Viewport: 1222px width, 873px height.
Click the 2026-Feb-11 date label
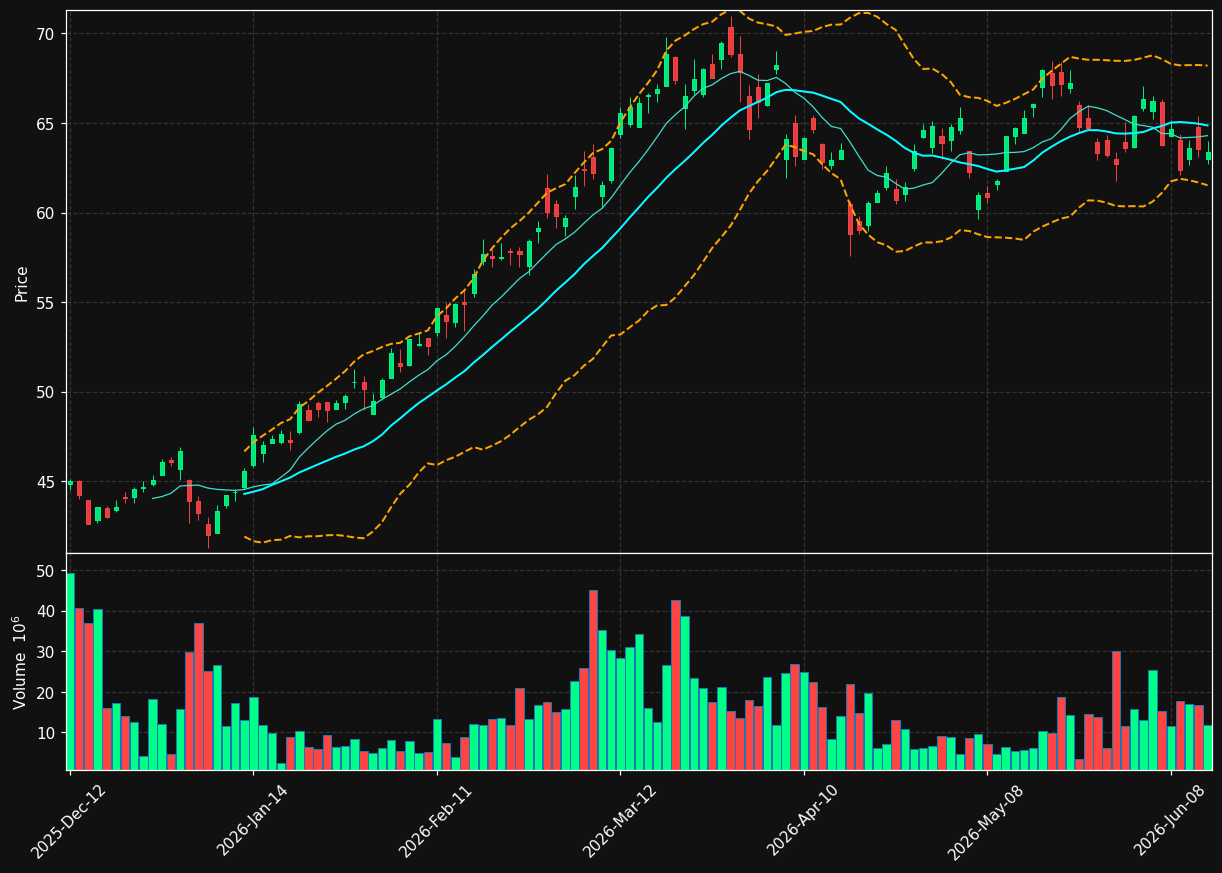[436, 821]
